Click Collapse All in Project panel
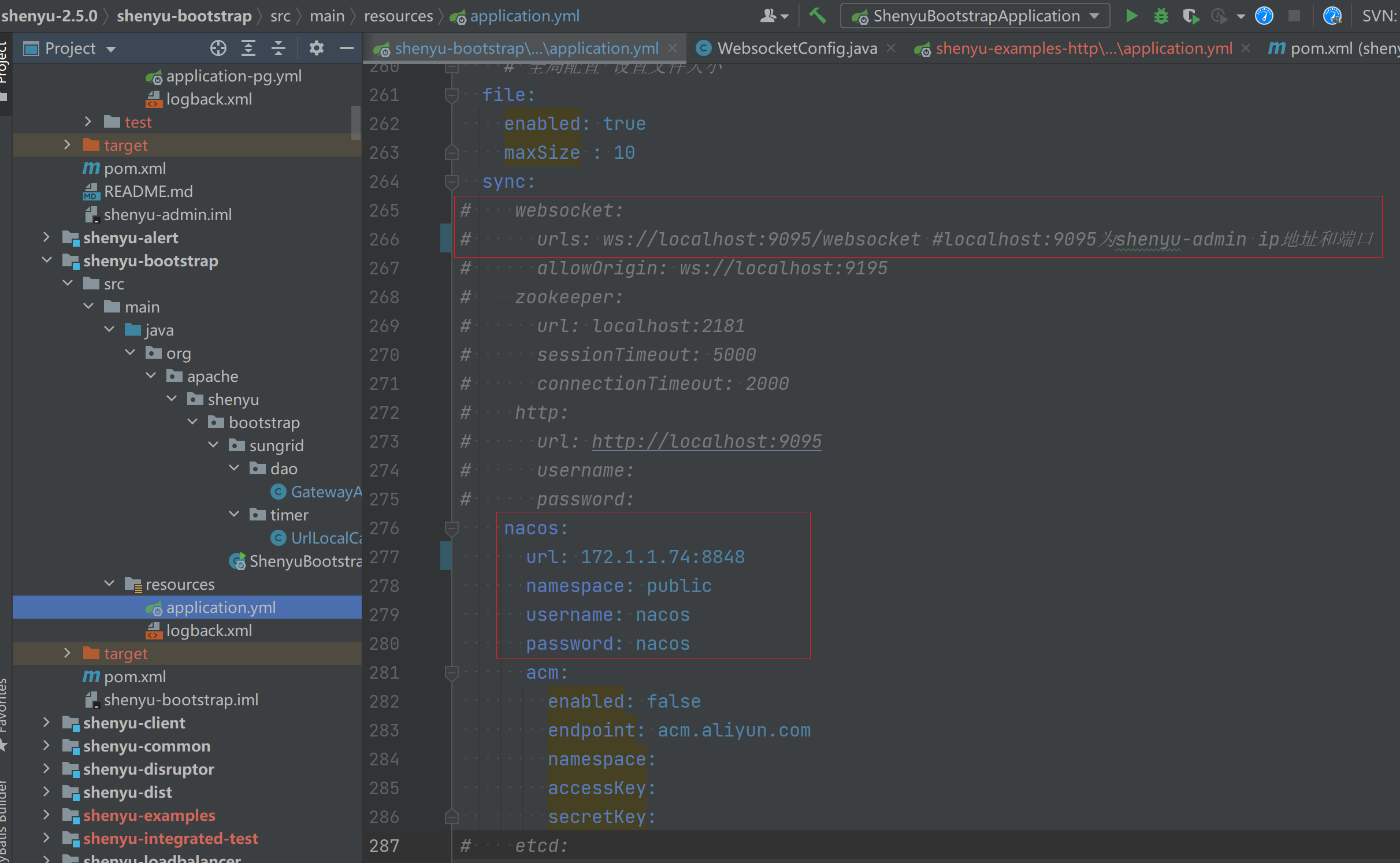 coord(278,48)
